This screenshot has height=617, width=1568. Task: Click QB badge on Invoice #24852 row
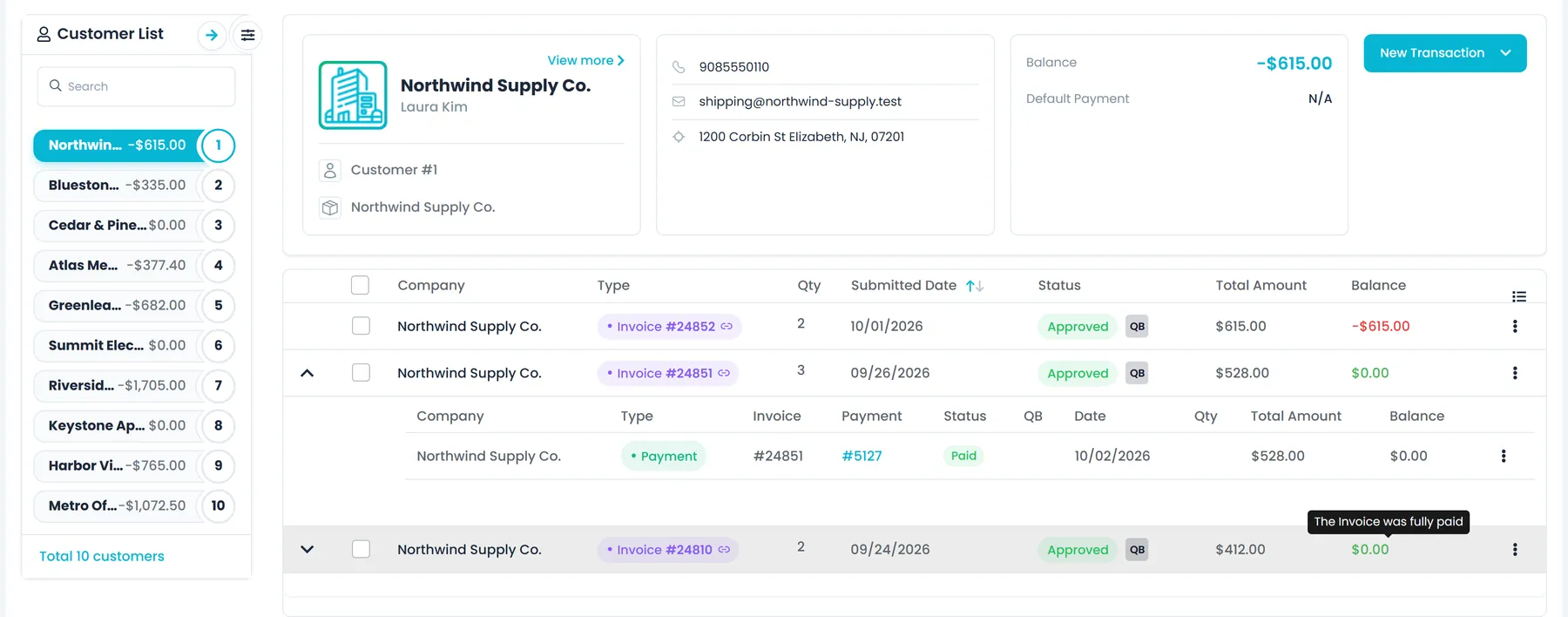[x=1137, y=326]
